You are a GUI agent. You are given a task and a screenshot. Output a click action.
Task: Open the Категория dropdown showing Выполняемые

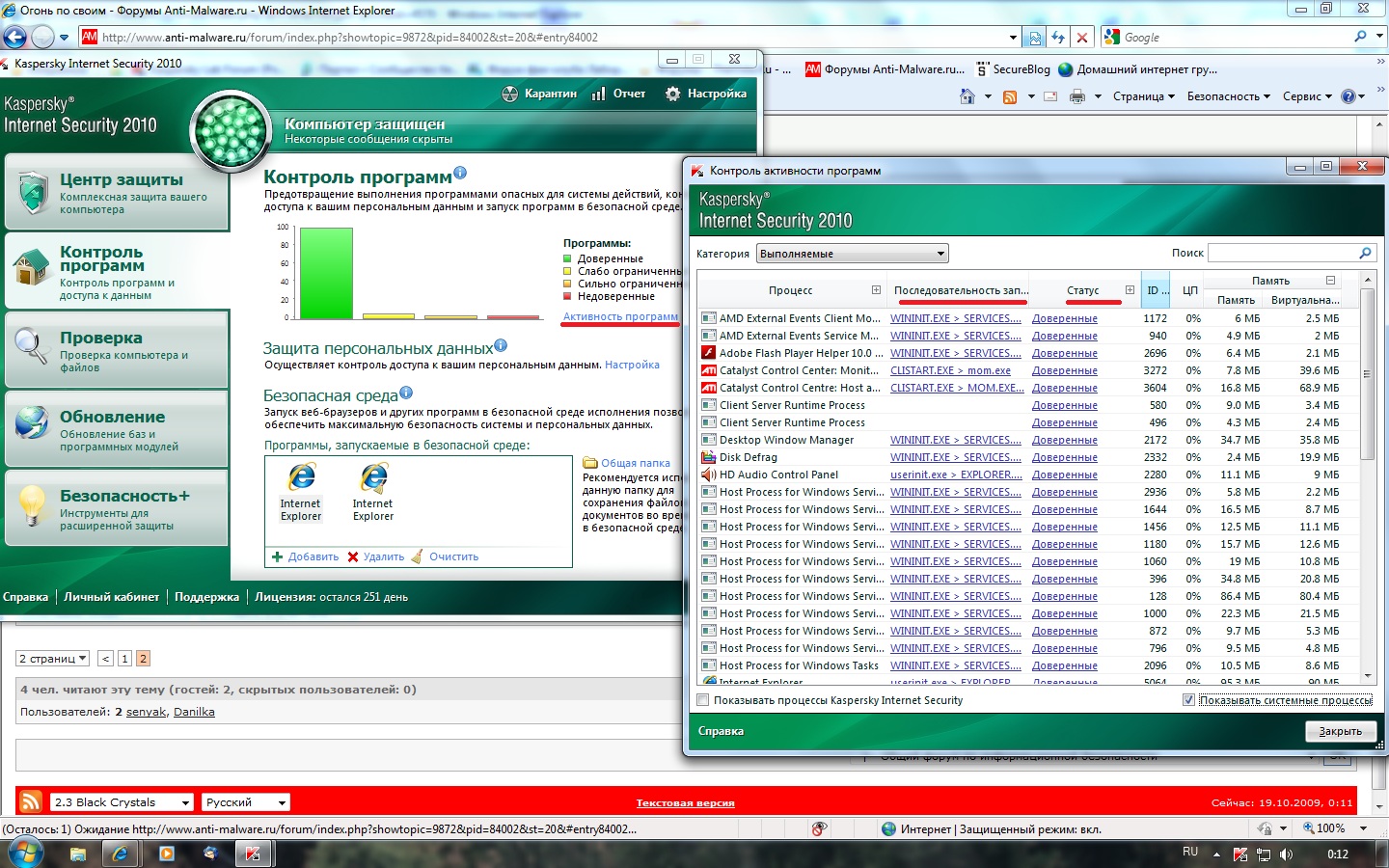(853, 254)
